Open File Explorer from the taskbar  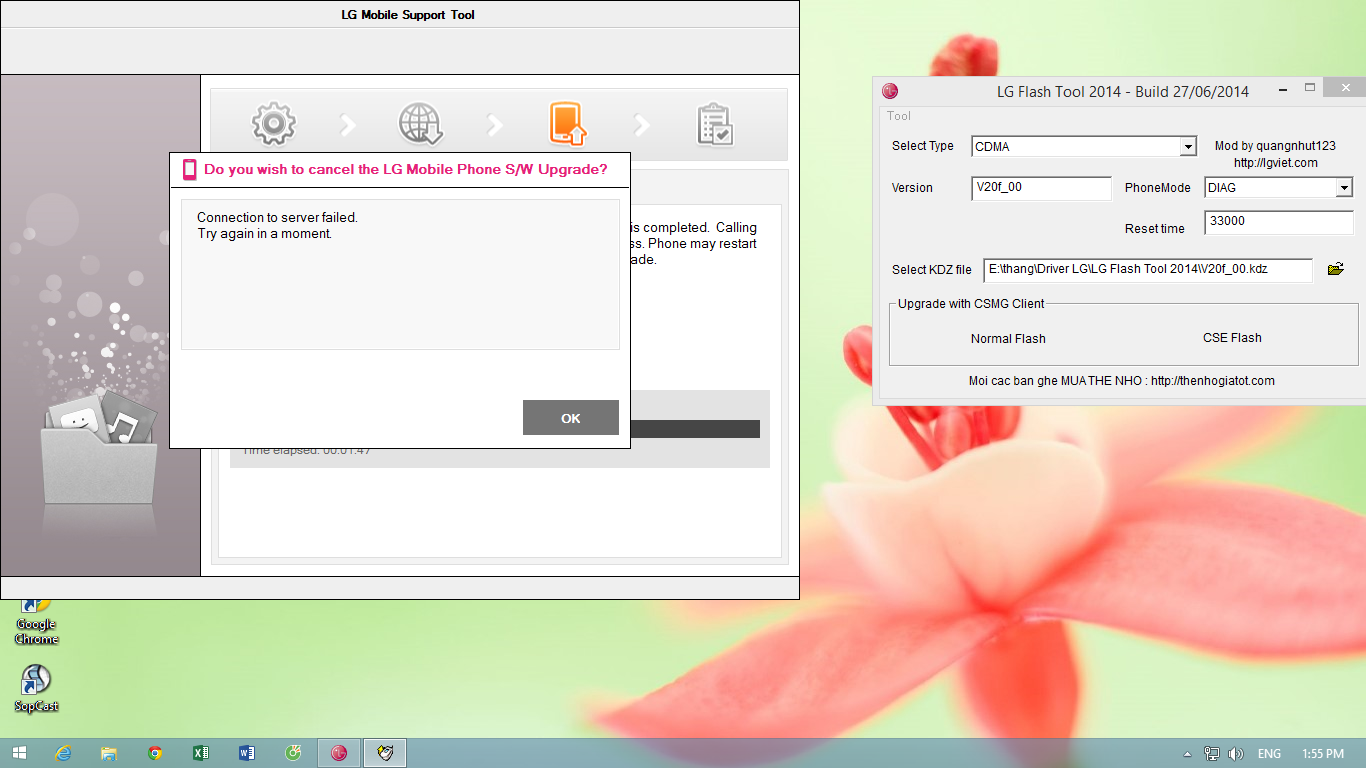coord(109,753)
